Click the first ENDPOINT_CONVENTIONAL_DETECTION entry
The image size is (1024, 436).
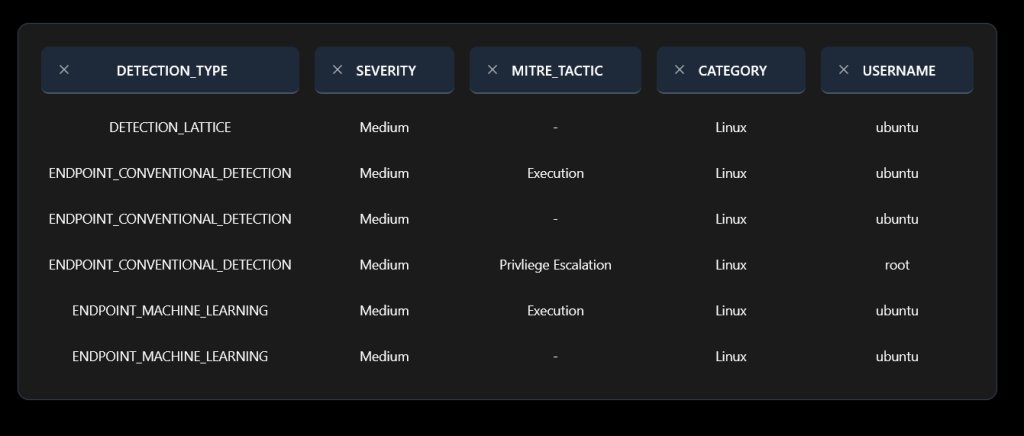[x=170, y=173]
